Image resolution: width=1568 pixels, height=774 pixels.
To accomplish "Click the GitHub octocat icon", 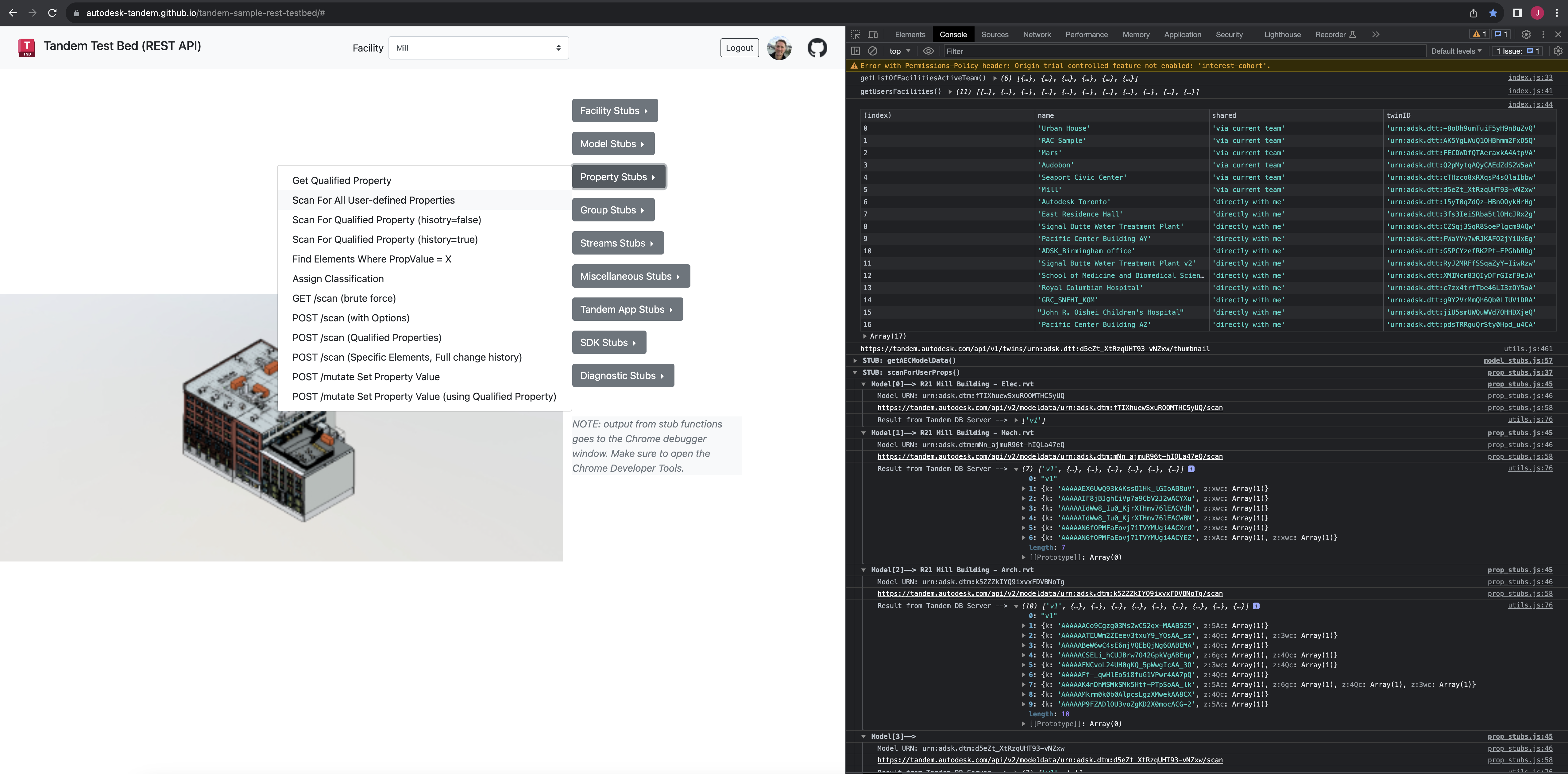I will (x=817, y=48).
